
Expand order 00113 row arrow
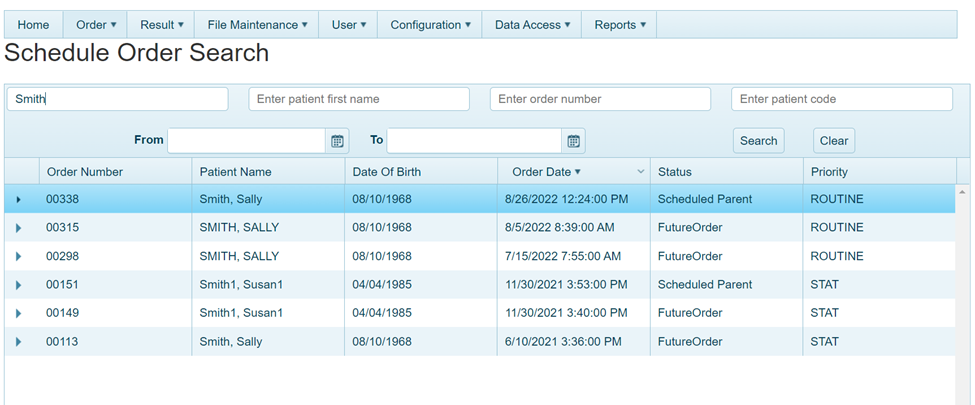click(19, 342)
